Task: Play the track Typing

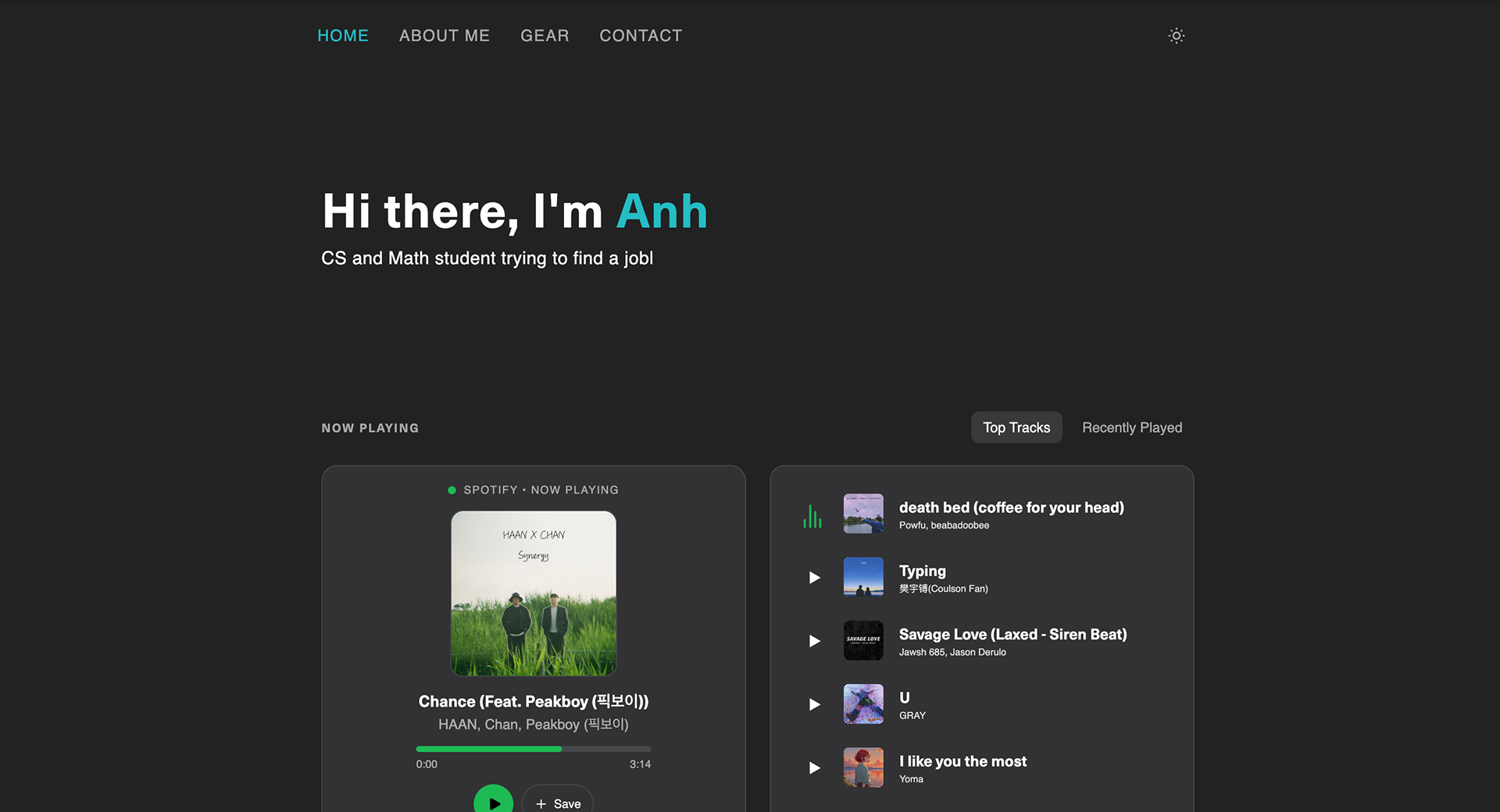Action: point(814,578)
